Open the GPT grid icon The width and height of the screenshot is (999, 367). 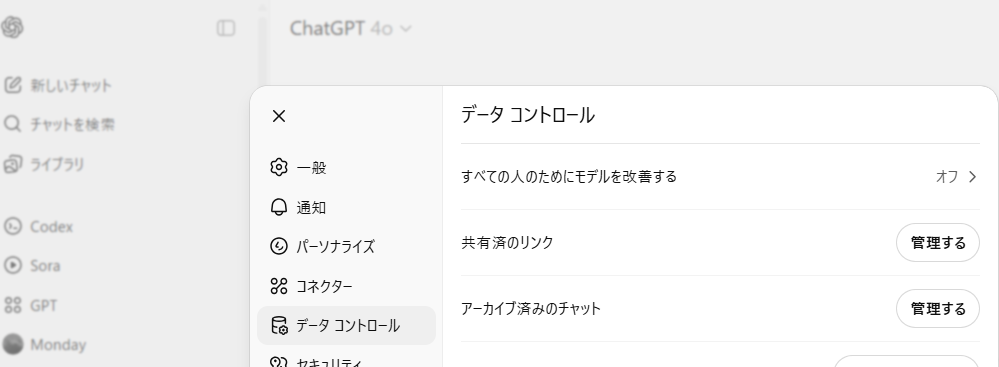point(13,305)
